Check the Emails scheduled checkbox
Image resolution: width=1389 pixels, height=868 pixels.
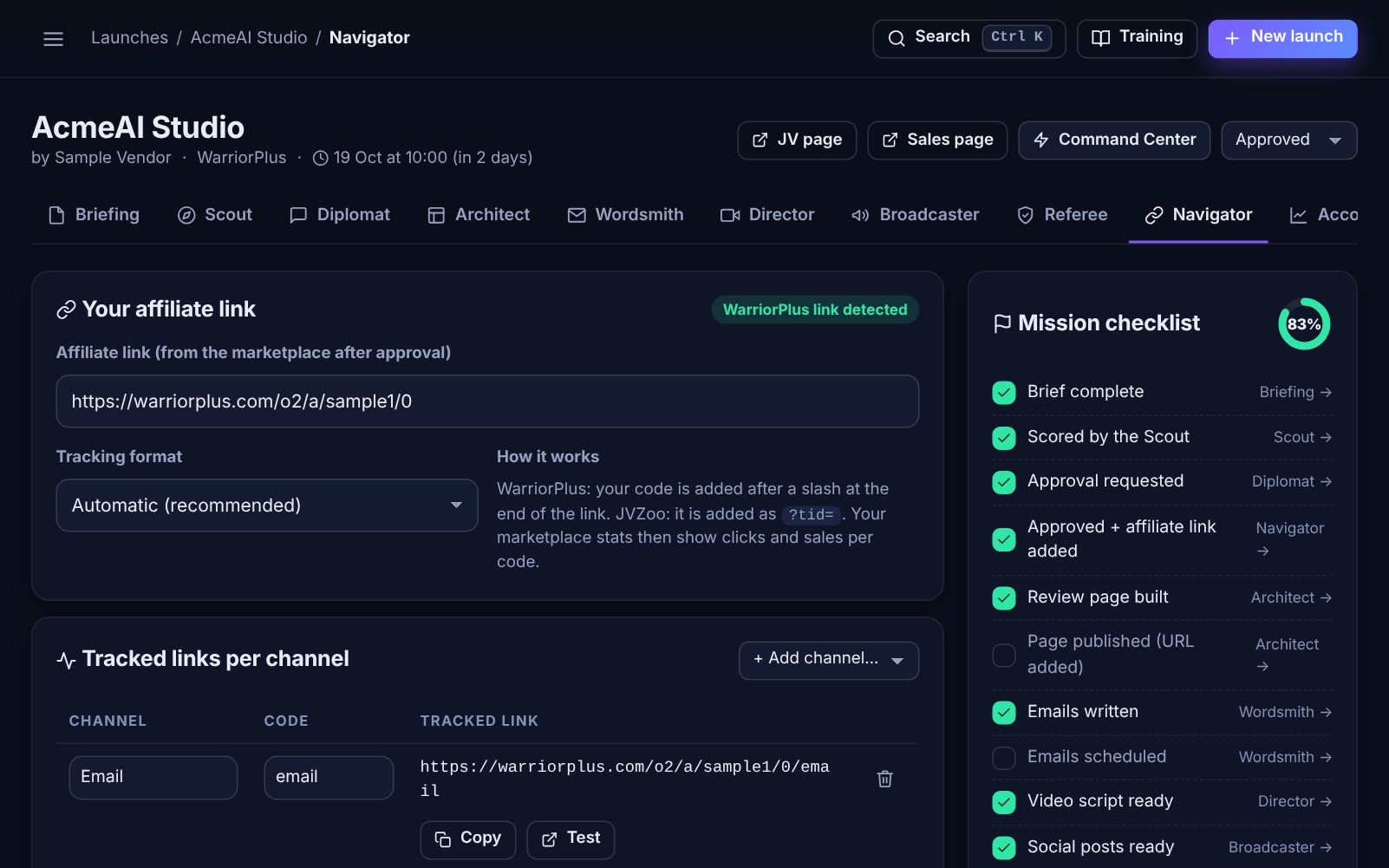1004,758
